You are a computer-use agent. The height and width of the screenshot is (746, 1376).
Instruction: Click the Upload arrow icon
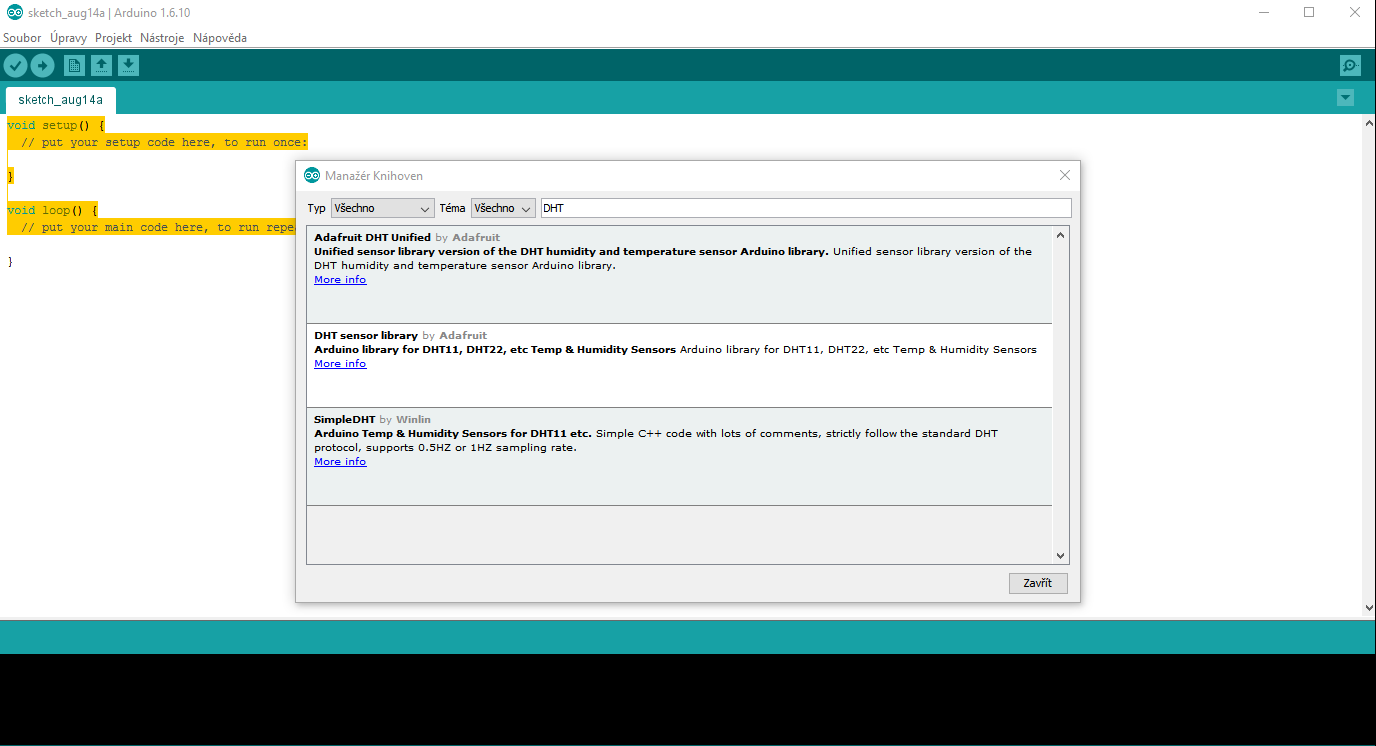[42, 65]
